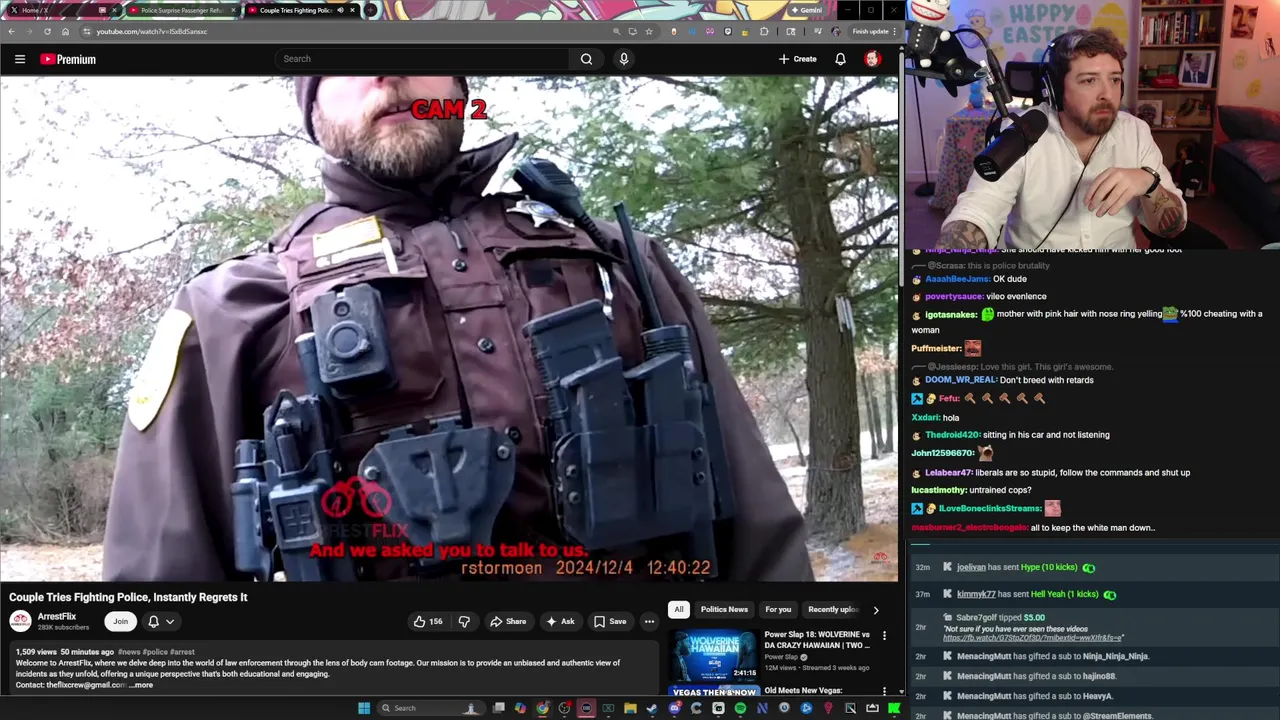Click the magnifier search submit button

tap(586, 59)
